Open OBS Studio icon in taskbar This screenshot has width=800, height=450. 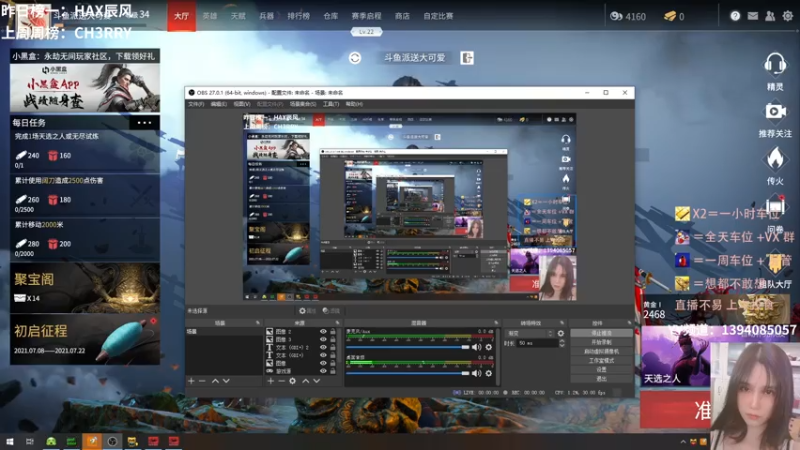[x=112, y=441]
